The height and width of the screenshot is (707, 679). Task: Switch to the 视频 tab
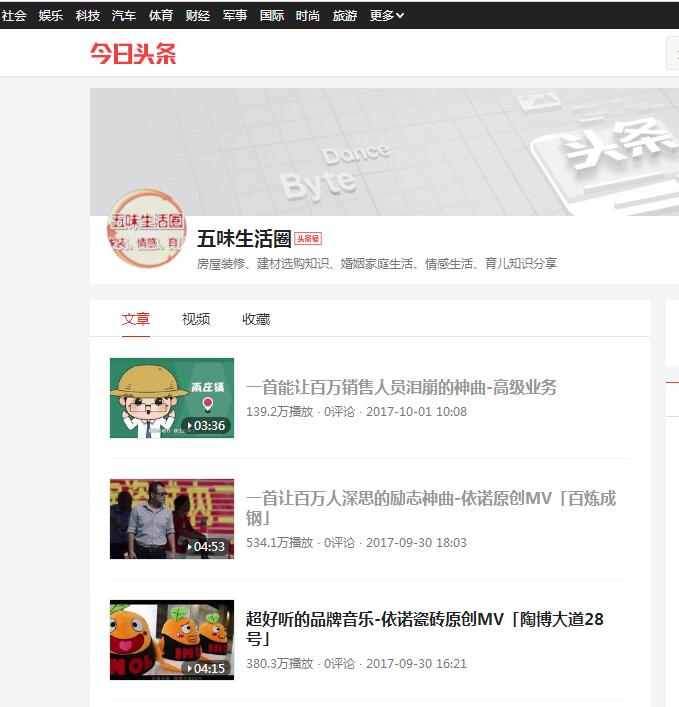click(x=196, y=319)
